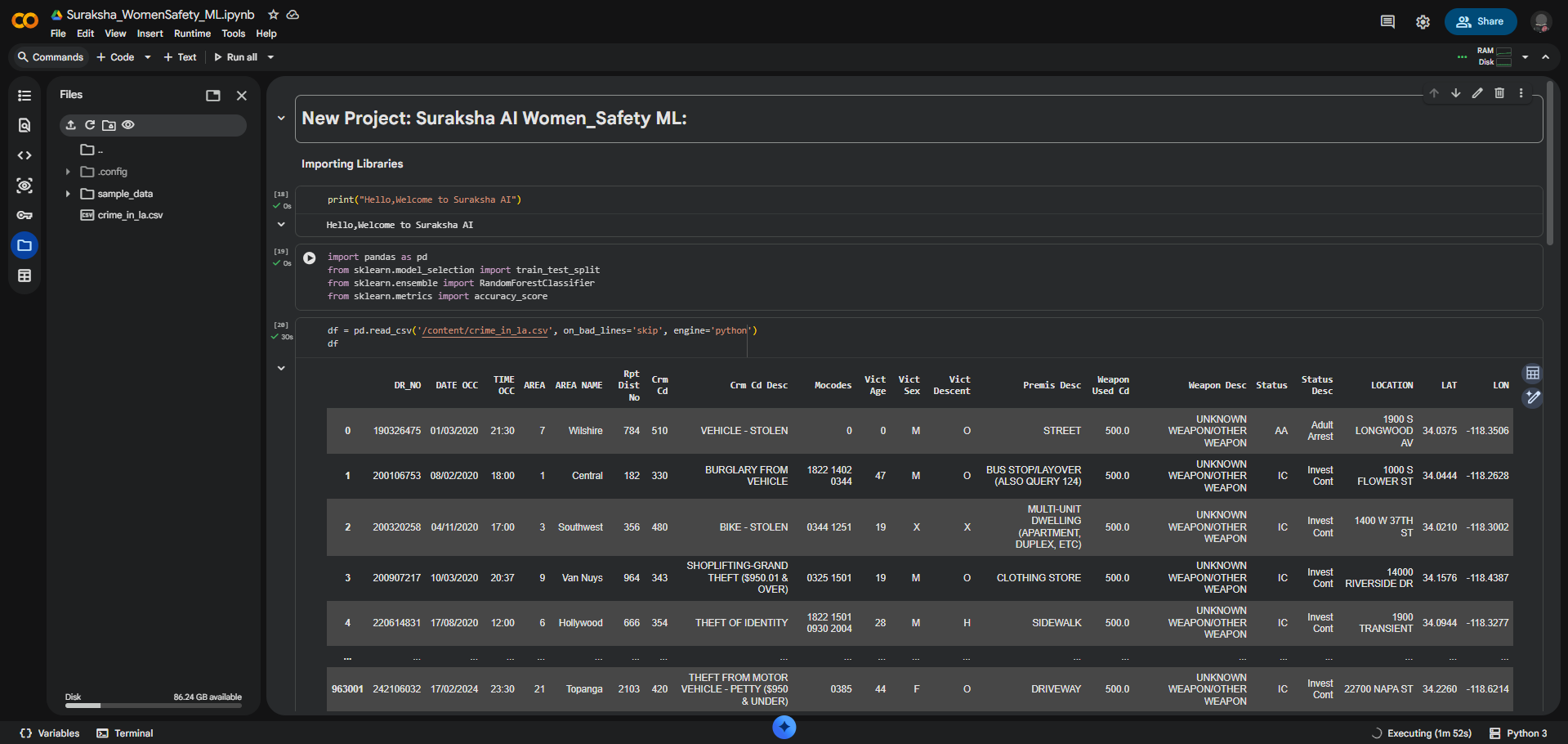Refresh the Files panel listing

click(x=90, y=125)
